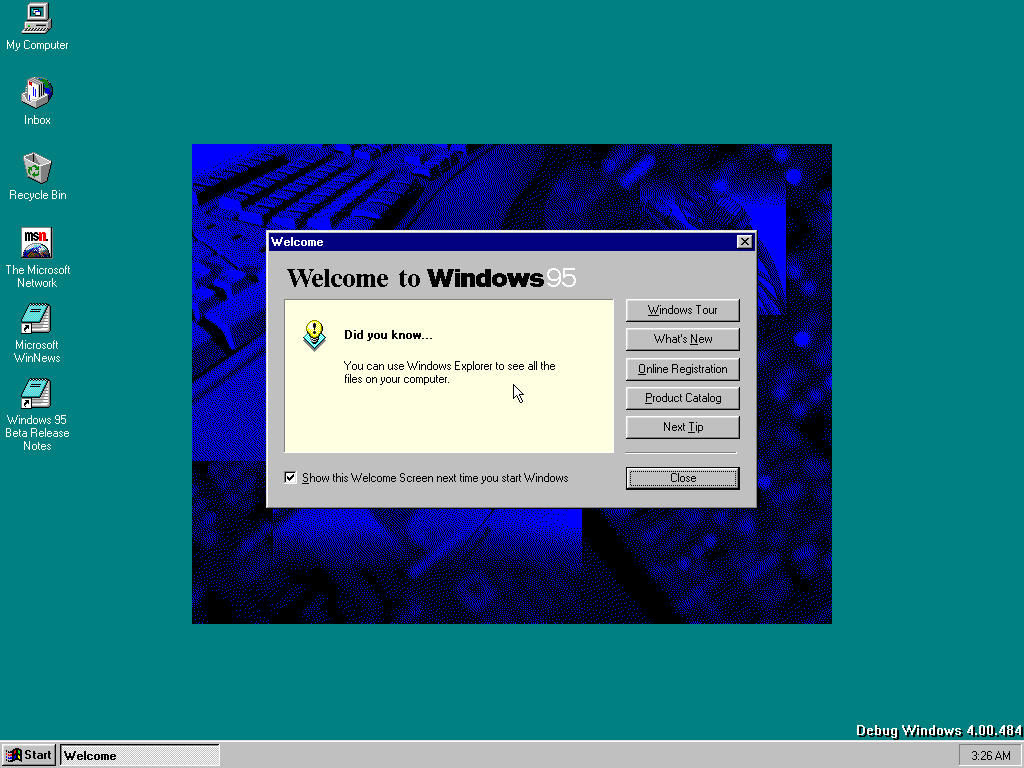The height and width of the screenshot is (768, 1024).
Task: Open What's New
Action: (x=682, y=340)
